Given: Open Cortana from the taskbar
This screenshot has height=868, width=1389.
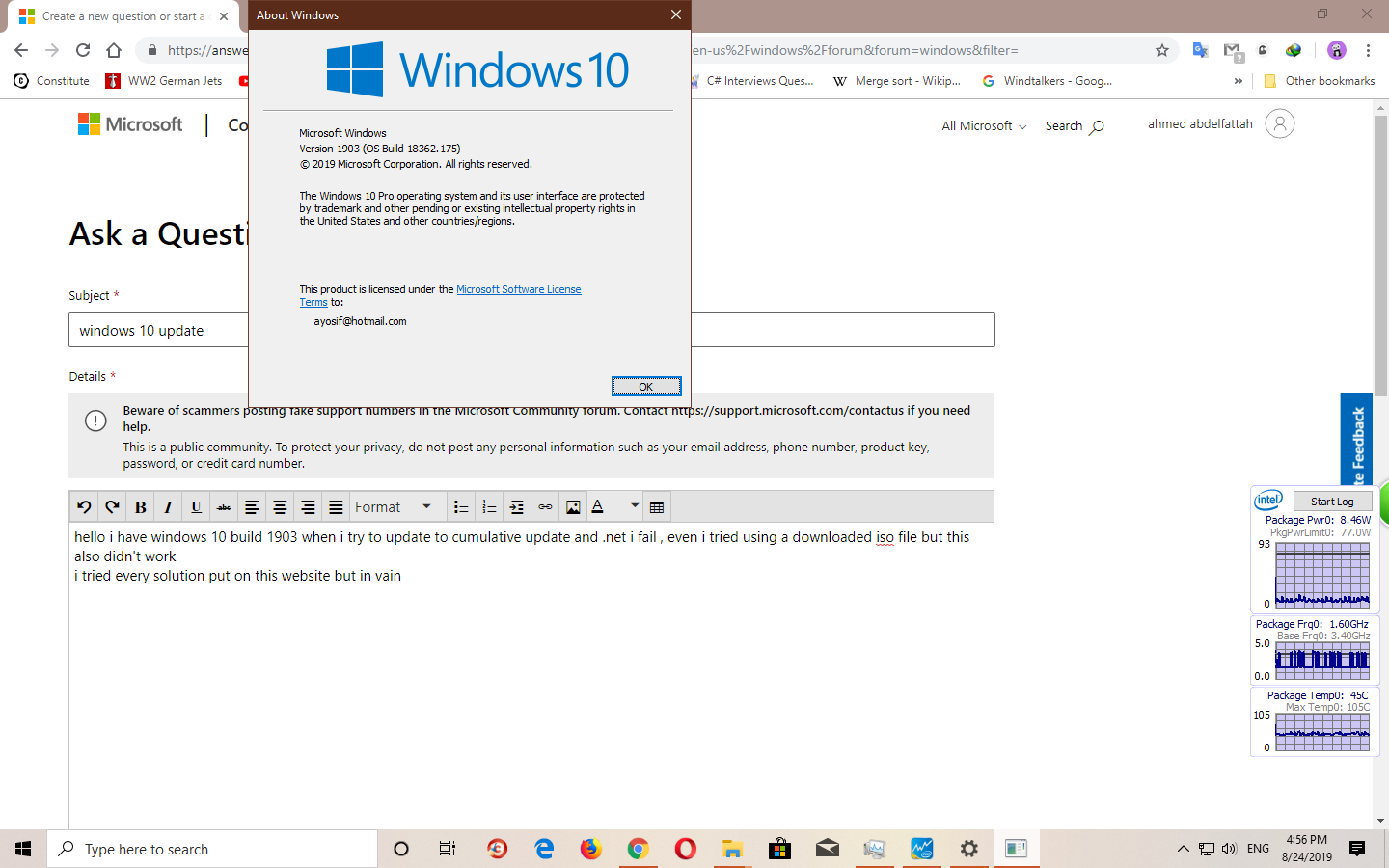Looking at the screenshot, I should 401,849.
